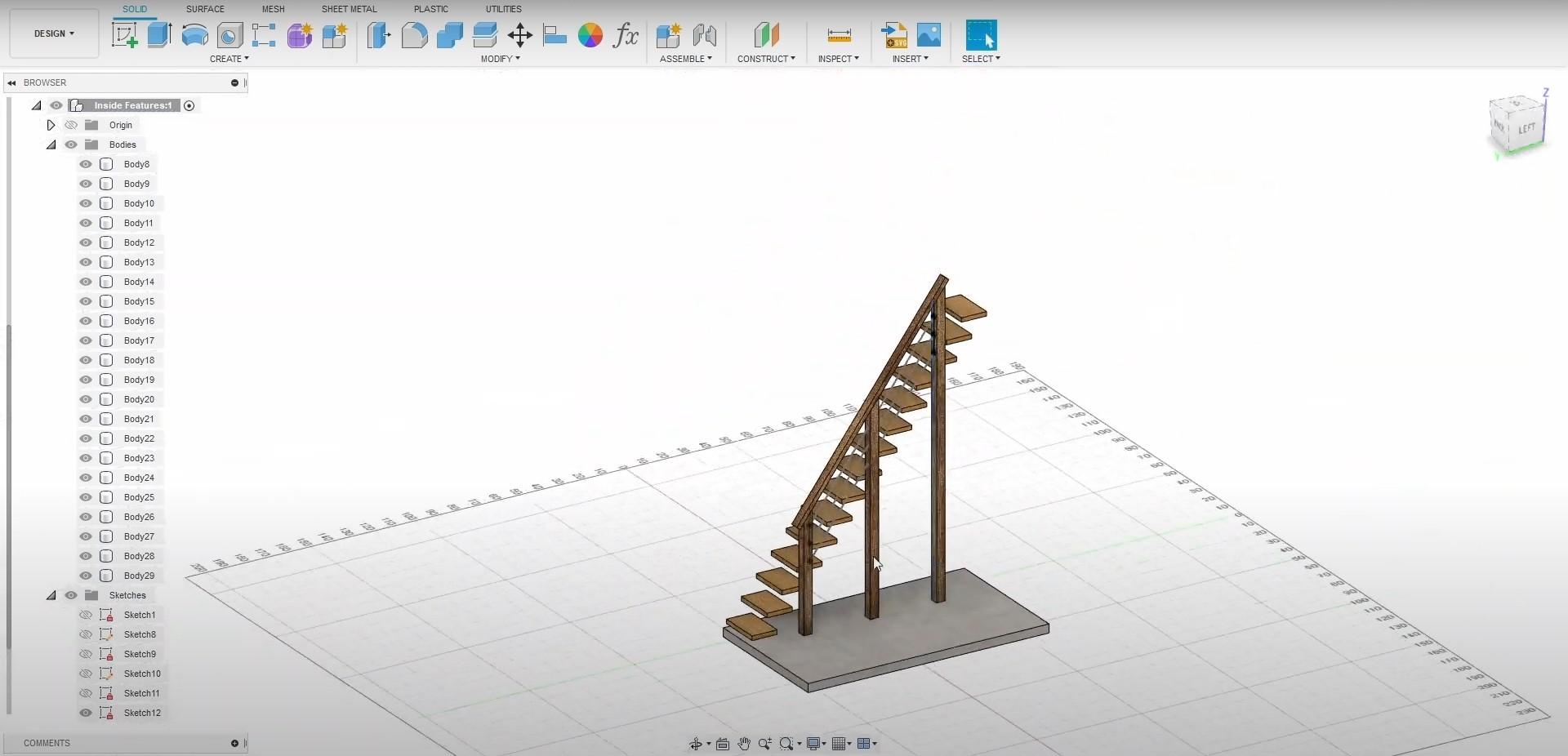The width and height of the screenshot is (1568, 756).
Task: Select the Insert Canvas image tool
Action: point(929,35)
